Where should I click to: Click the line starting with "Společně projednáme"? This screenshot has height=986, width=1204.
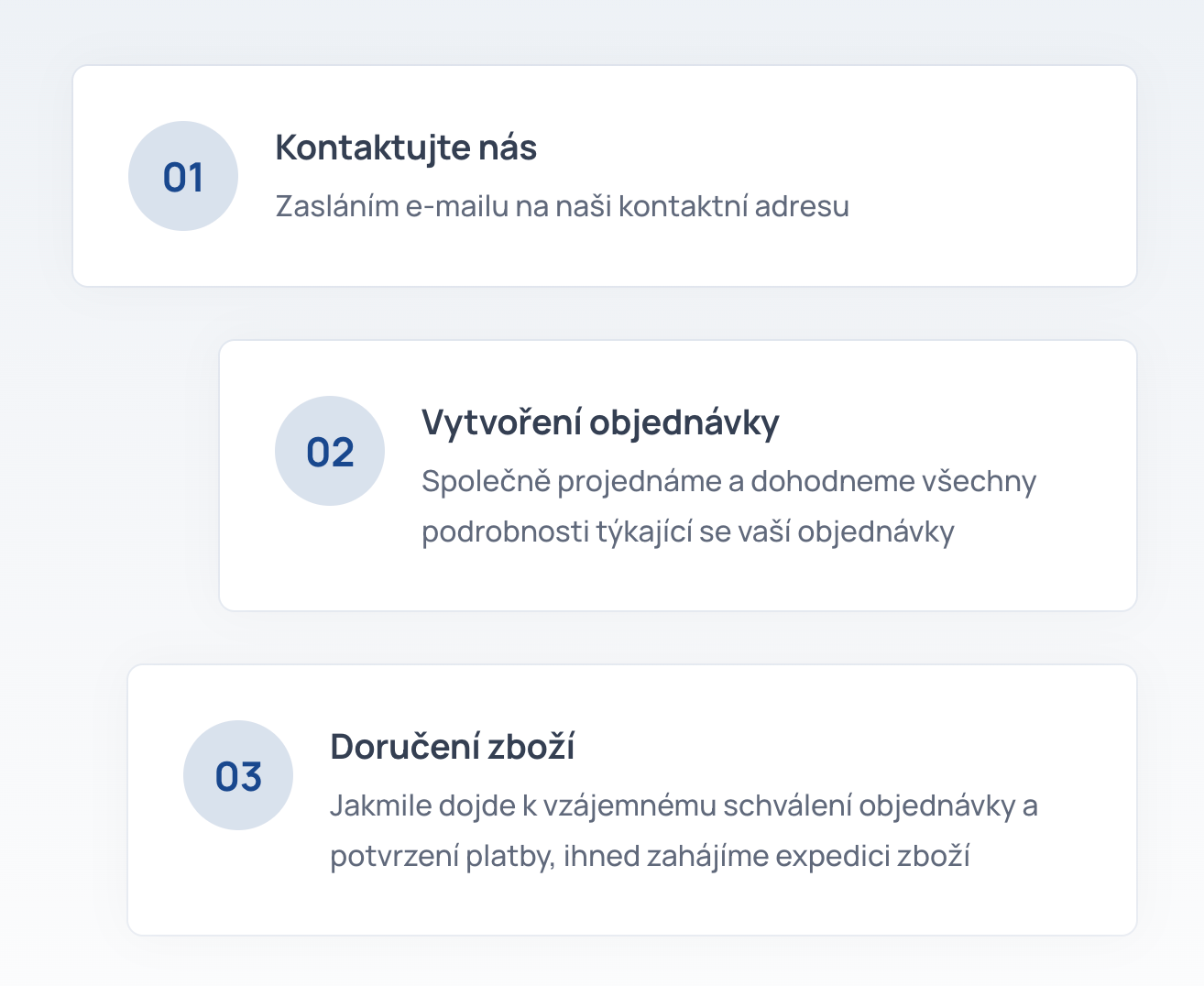pyautogui.click(x=728, y=481)
